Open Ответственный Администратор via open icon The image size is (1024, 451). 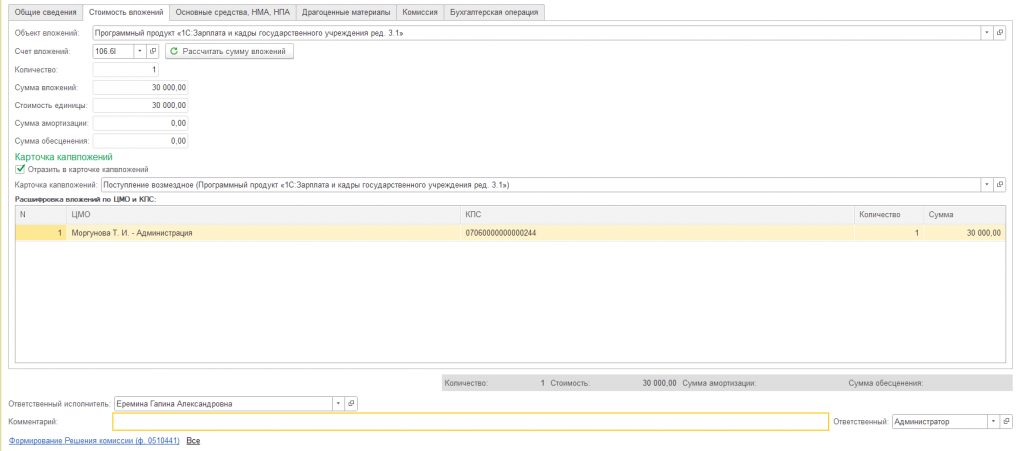tap(1006, 422)
